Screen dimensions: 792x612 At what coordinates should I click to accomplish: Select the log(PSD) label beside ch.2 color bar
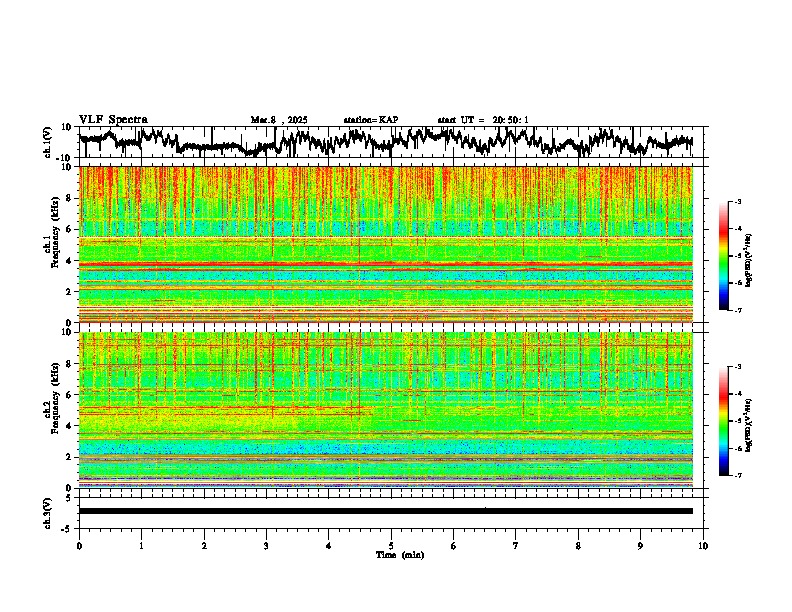[x=749, y=425]
